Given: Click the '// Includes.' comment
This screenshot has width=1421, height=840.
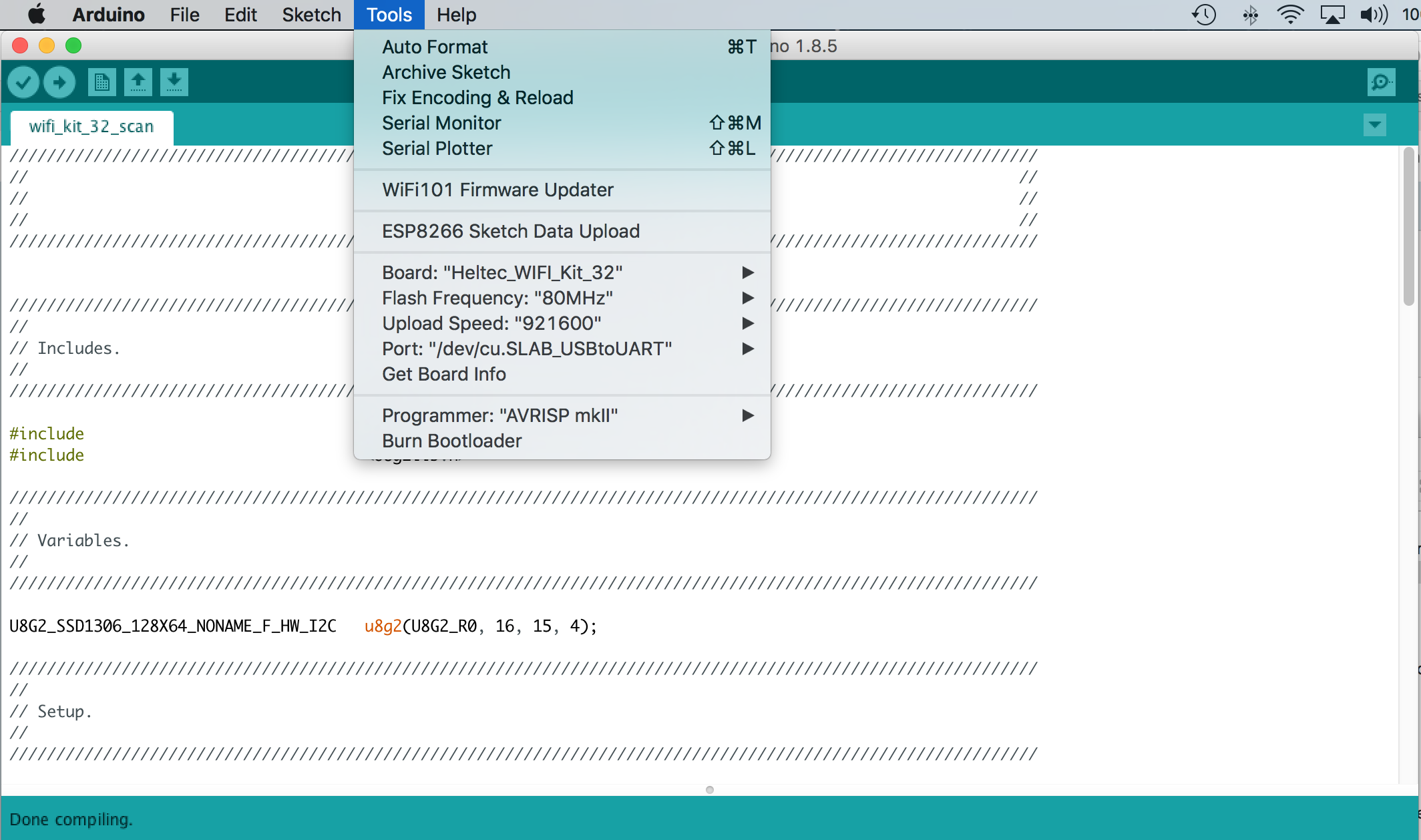Looking at the screenshot, I should pyautogui.click(x=65, y=349).
